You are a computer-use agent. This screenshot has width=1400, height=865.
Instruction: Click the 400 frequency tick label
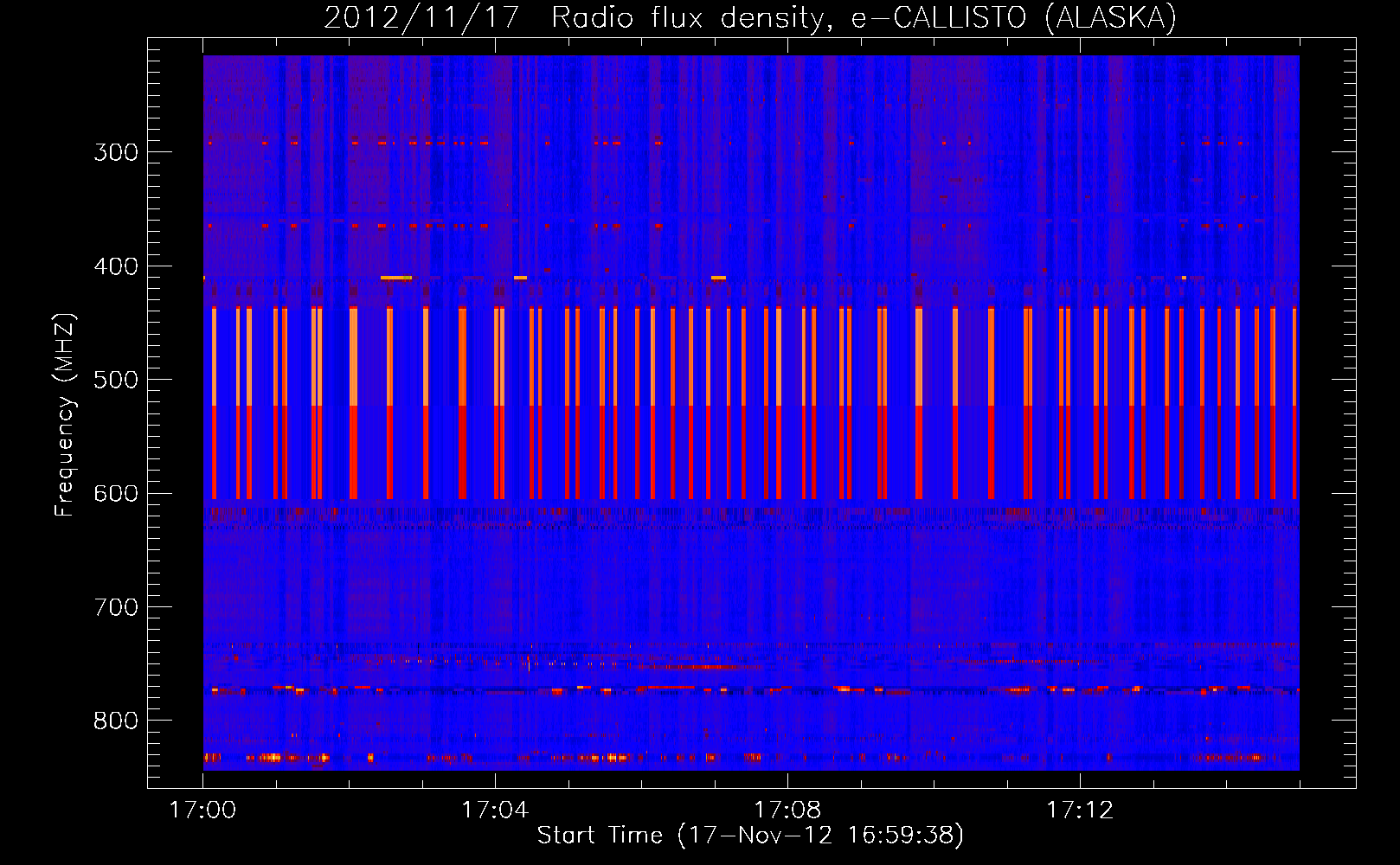tap(116, 266)
